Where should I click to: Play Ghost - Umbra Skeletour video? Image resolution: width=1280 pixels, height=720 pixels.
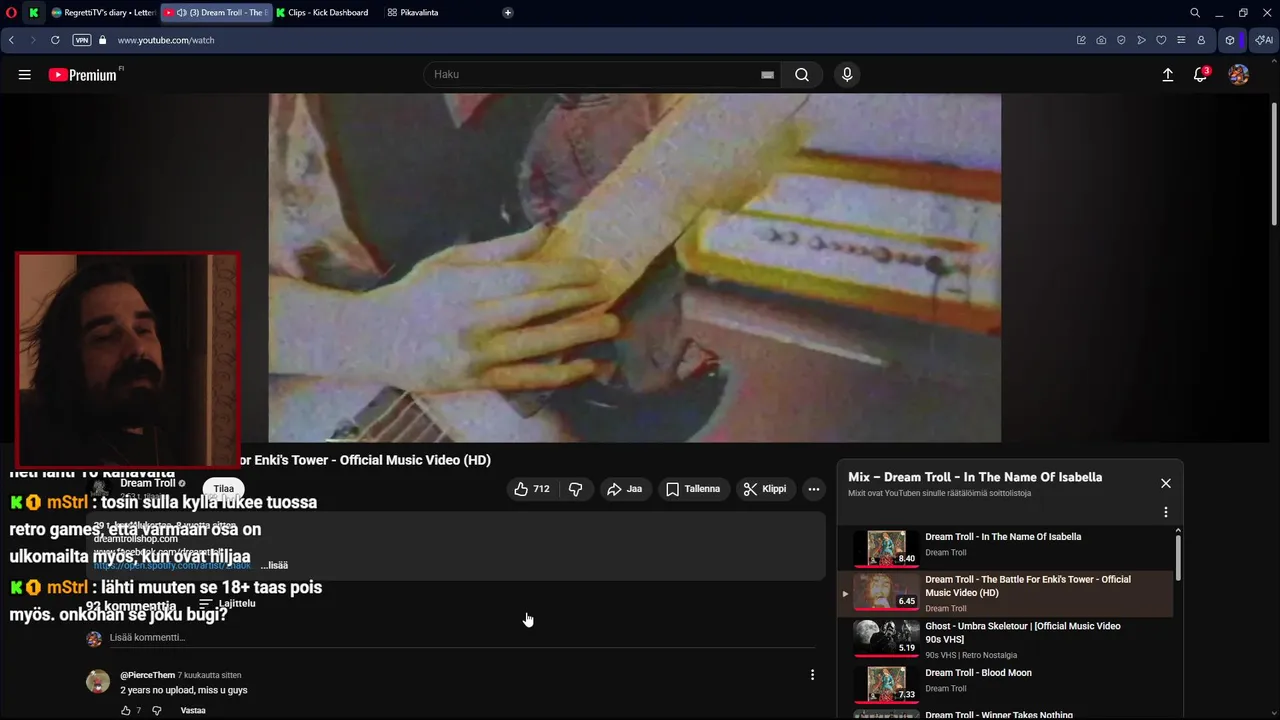[1003, 638]
